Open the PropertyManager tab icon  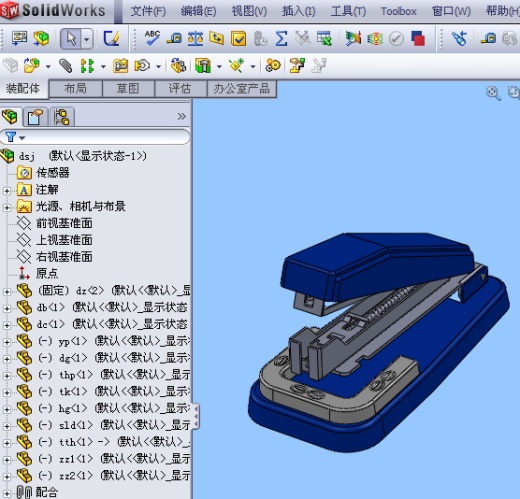[x=35, y=117]
